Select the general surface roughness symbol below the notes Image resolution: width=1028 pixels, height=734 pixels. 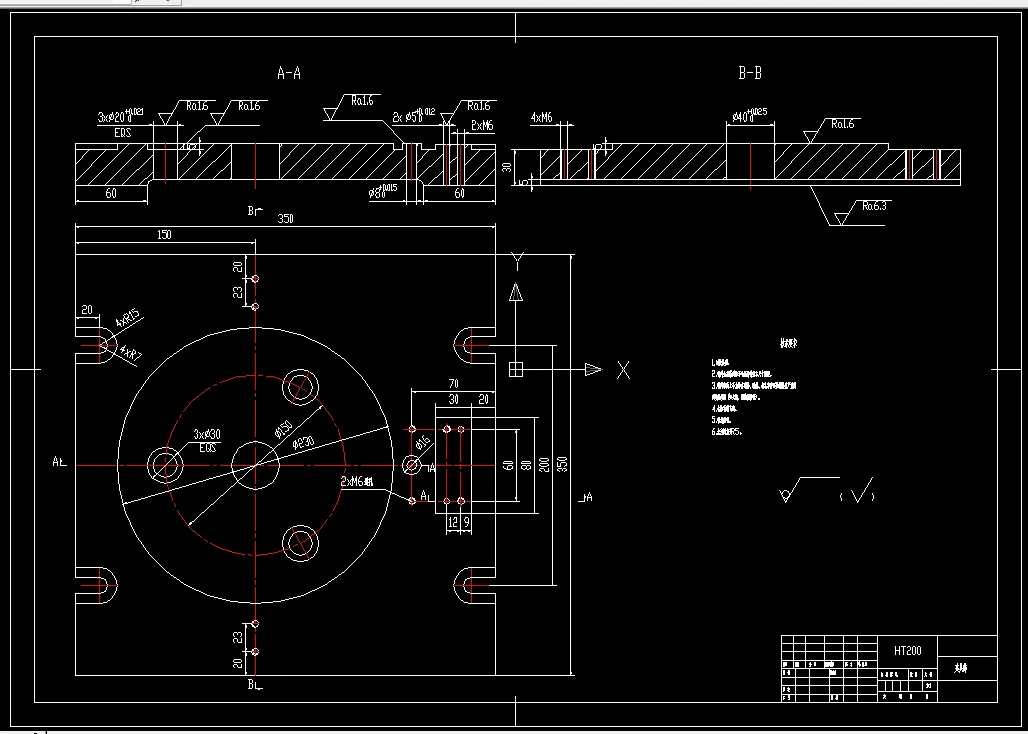coord(810,490)
